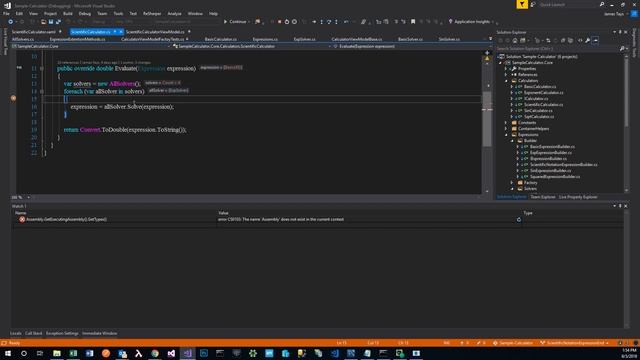Click the View Code icon in Solution Explorer
This screenshot has height=360, width=640.
[x=580, y=40]
